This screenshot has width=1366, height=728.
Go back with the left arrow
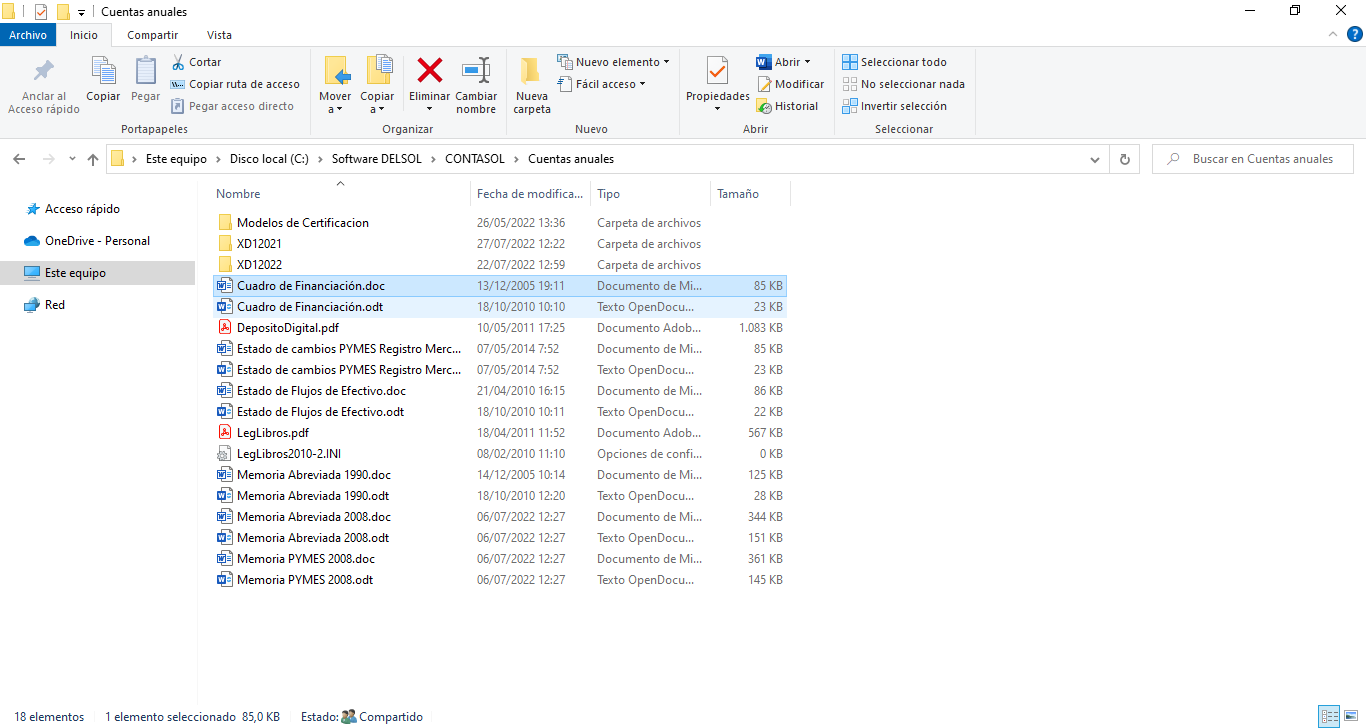coord(20,159)
